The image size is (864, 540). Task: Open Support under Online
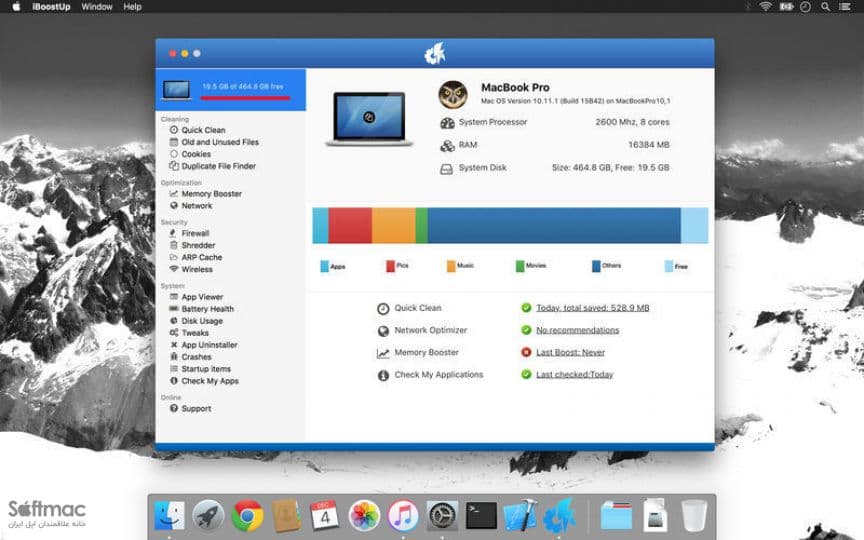196,409
